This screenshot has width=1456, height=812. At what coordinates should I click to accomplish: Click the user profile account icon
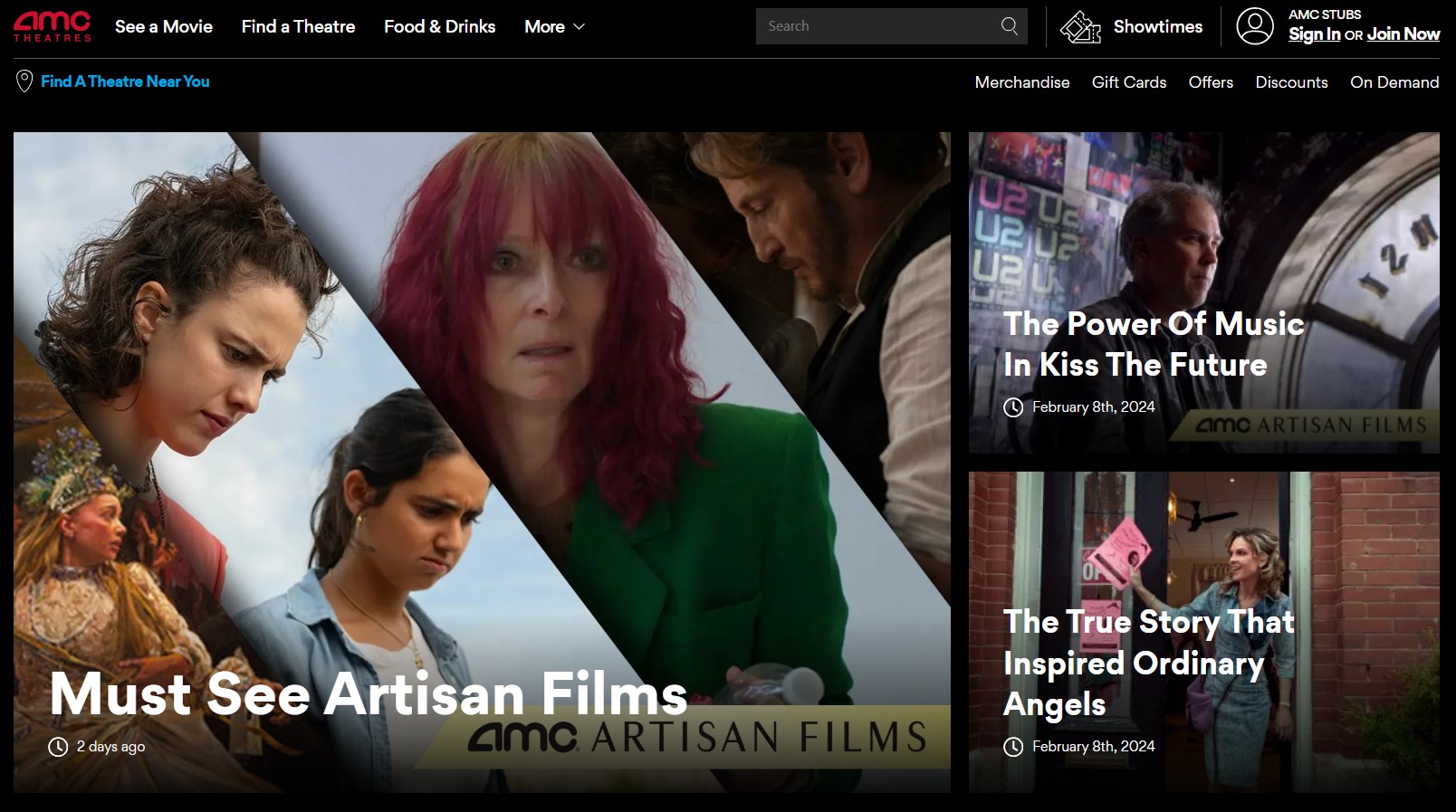click(x=1254, y=26)
